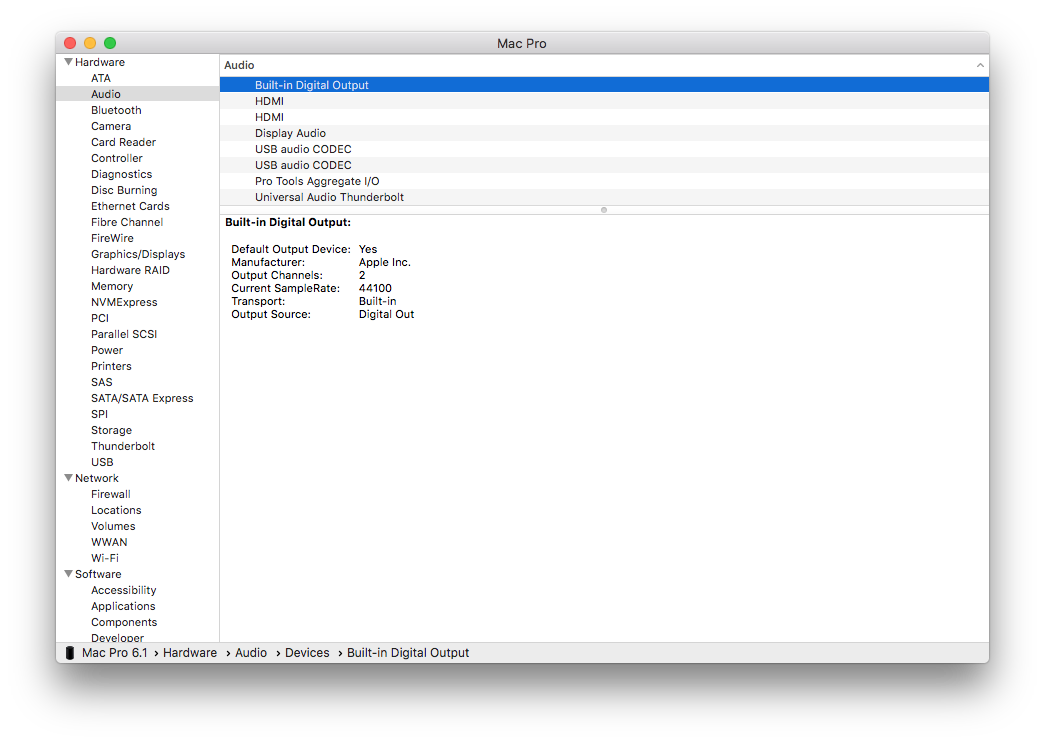Select Display Audio device row
Screen dimensions: 1045x743
tap(604, 133)
